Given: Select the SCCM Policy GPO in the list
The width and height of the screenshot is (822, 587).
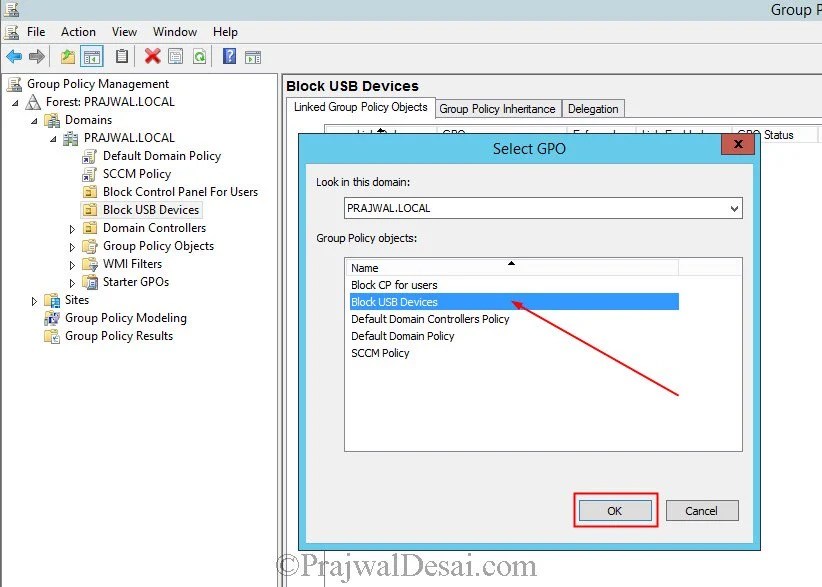Looking at the screenshot, I should click(381, 352).
